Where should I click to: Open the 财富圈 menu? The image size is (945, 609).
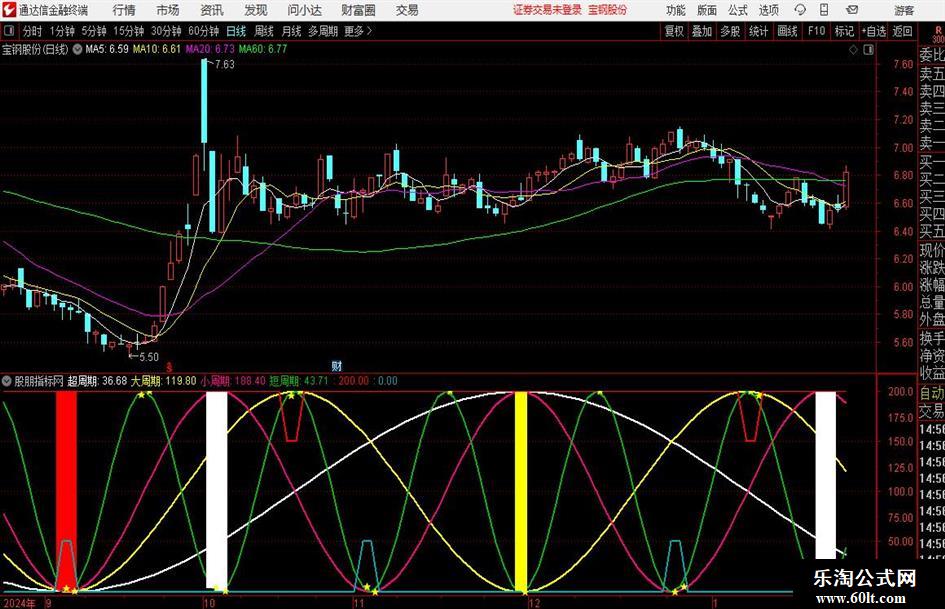click(x=358, y=10)
